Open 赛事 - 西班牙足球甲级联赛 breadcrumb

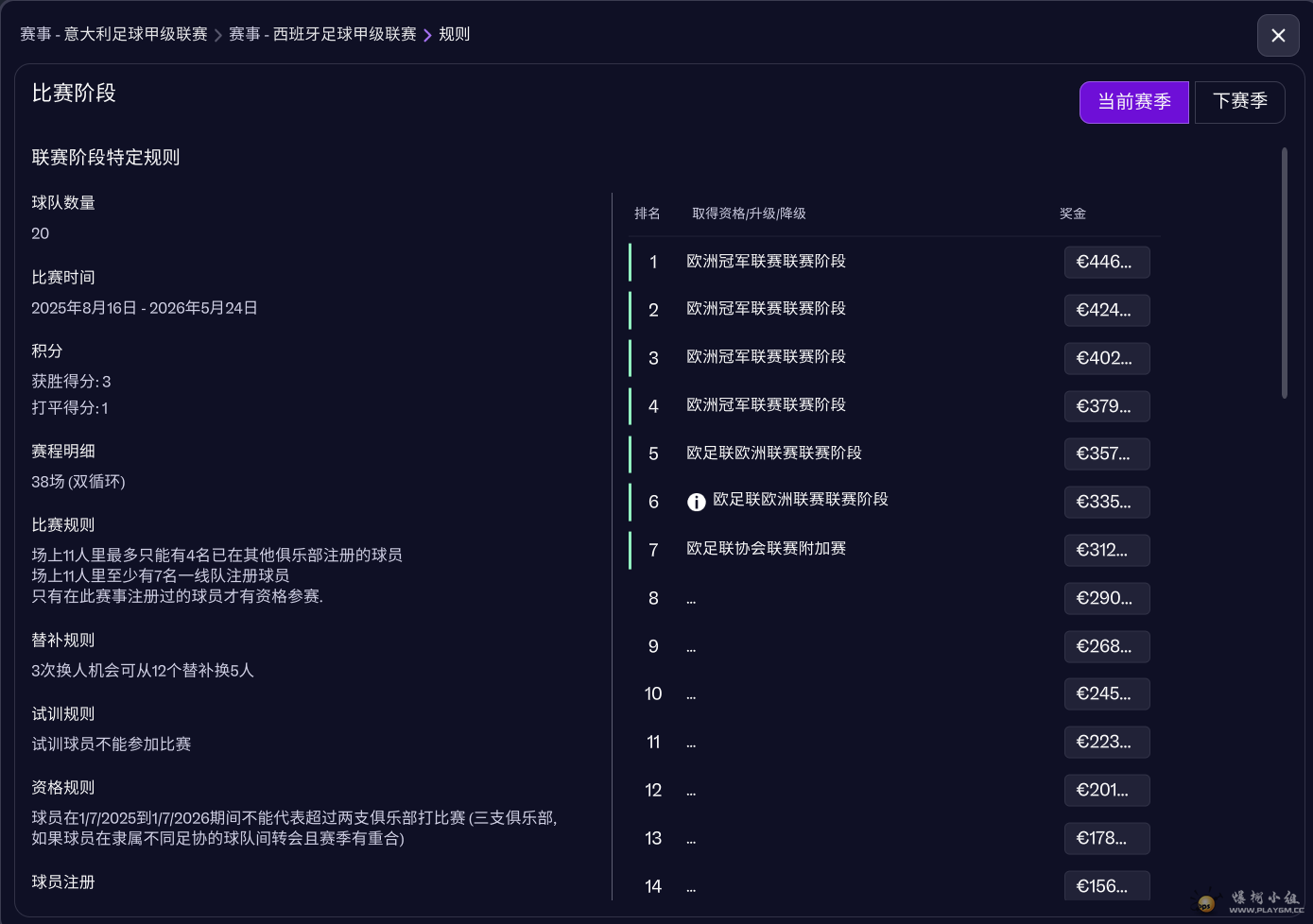point(322,34)
